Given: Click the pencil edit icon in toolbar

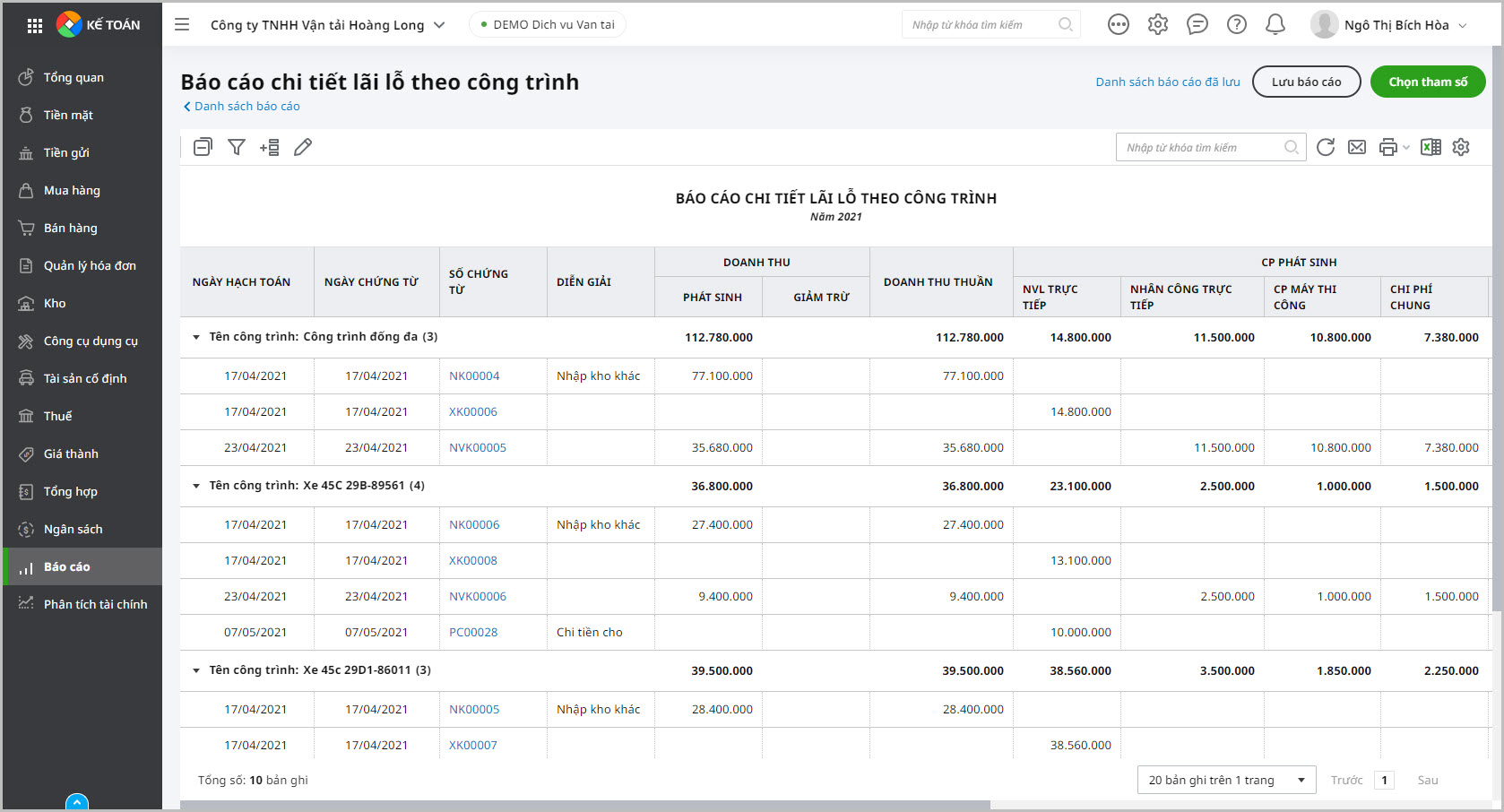Looking at the screenshot, I should (x=303, y=147).
